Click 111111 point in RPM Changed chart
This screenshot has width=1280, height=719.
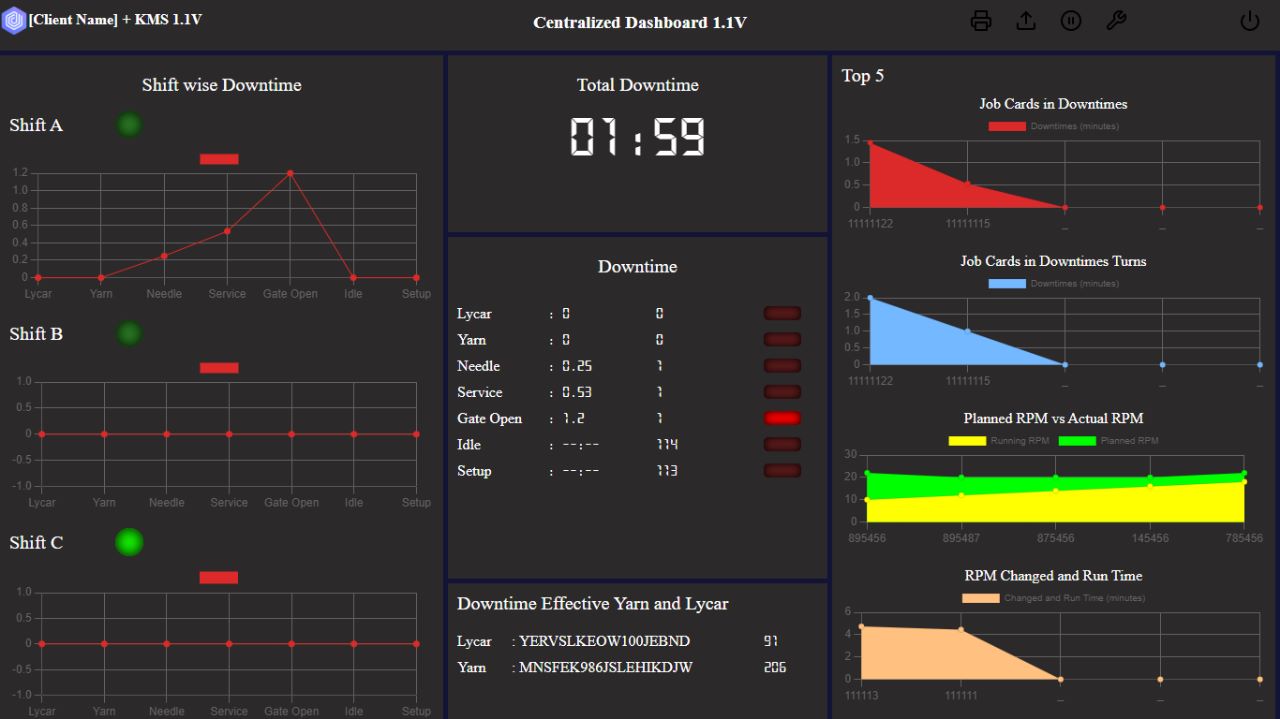click(x=961, y=629)
